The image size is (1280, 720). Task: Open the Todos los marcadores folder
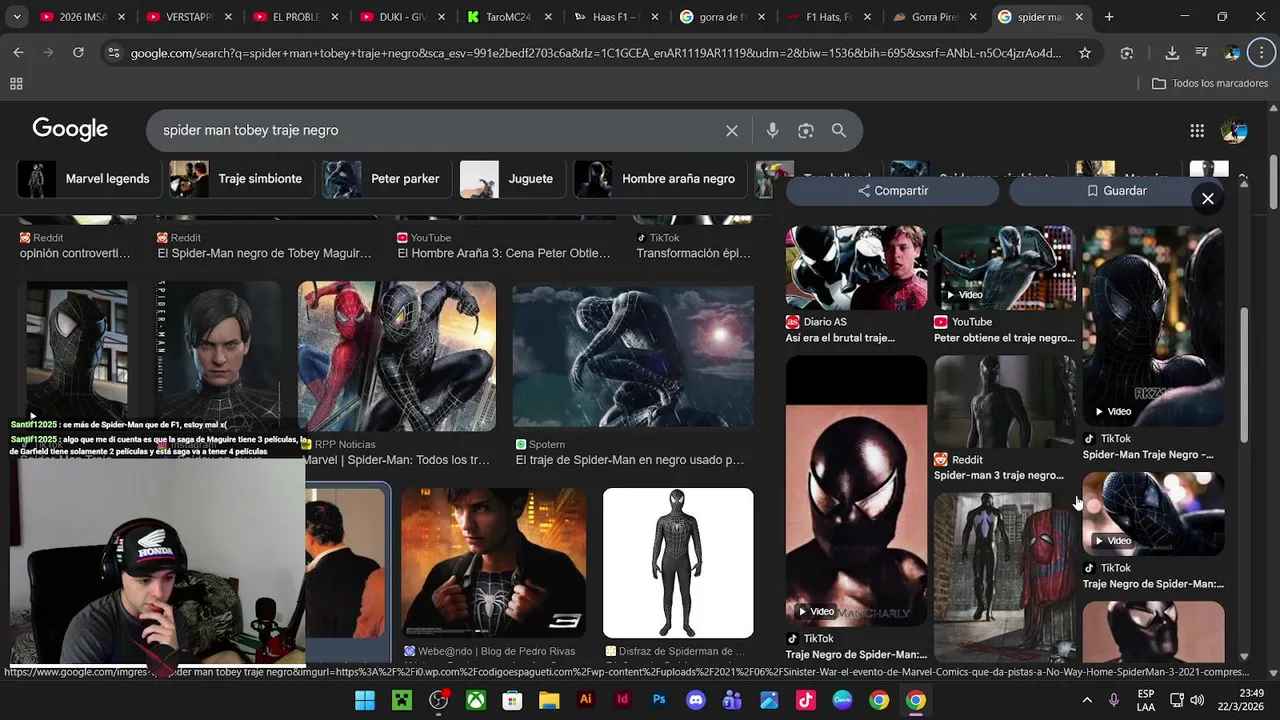pos(1210,84)
